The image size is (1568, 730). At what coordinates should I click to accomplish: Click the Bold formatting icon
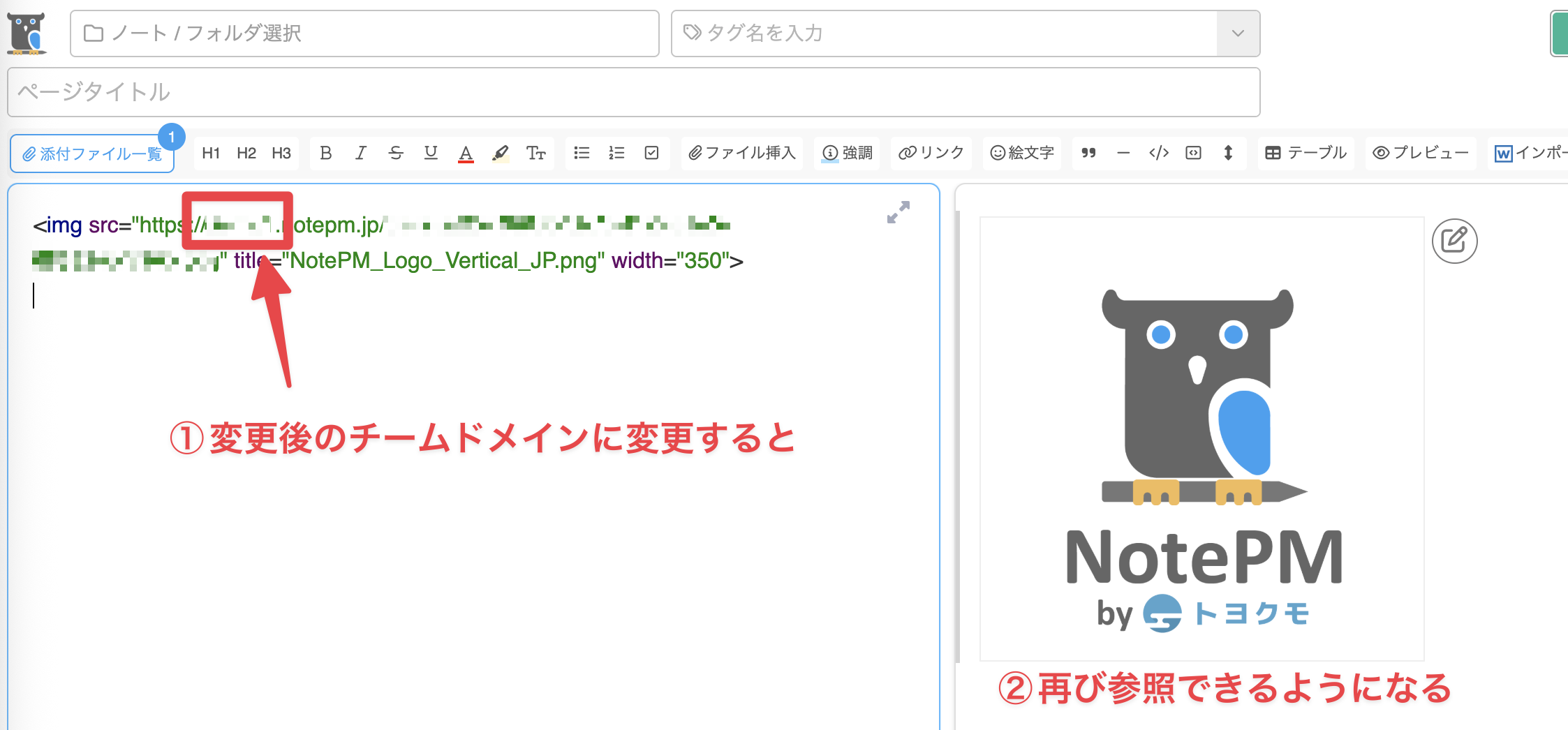point(325,153)
